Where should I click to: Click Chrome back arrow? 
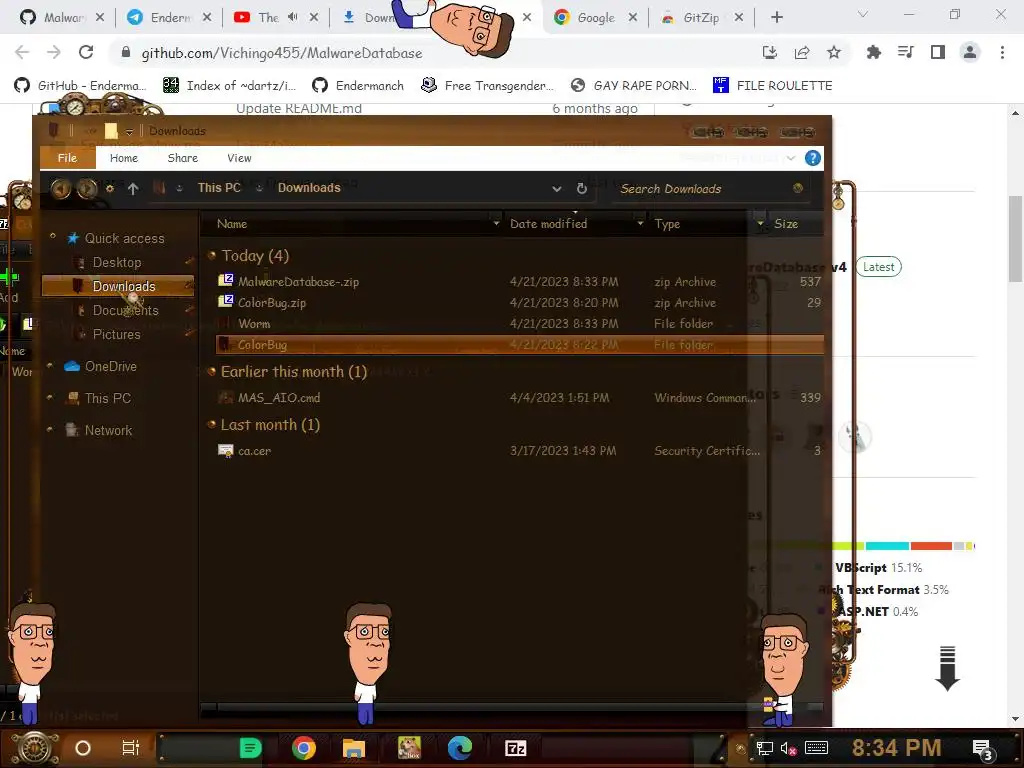point(22,52)
